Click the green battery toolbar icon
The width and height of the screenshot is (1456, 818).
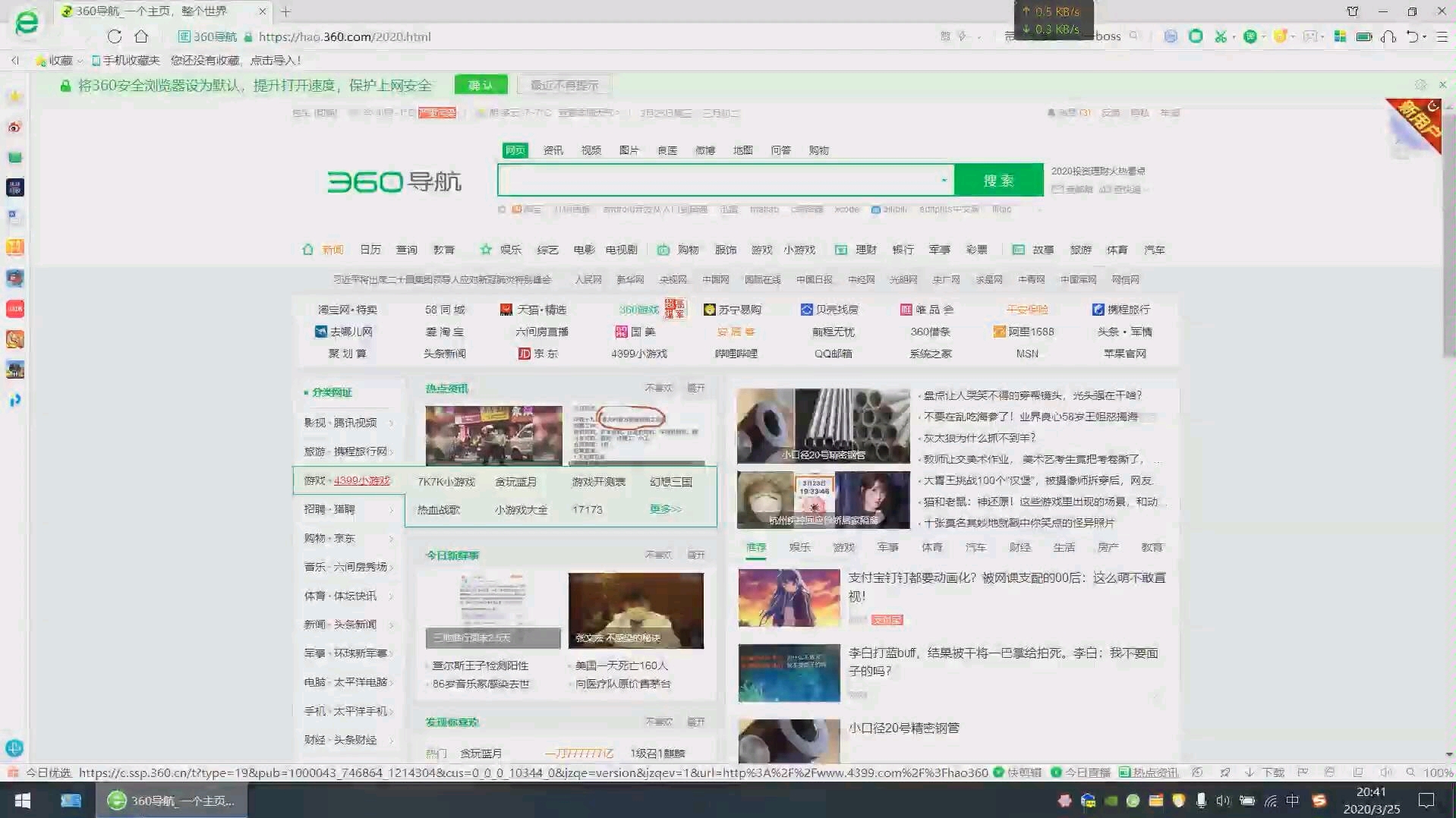point(1364,36)
